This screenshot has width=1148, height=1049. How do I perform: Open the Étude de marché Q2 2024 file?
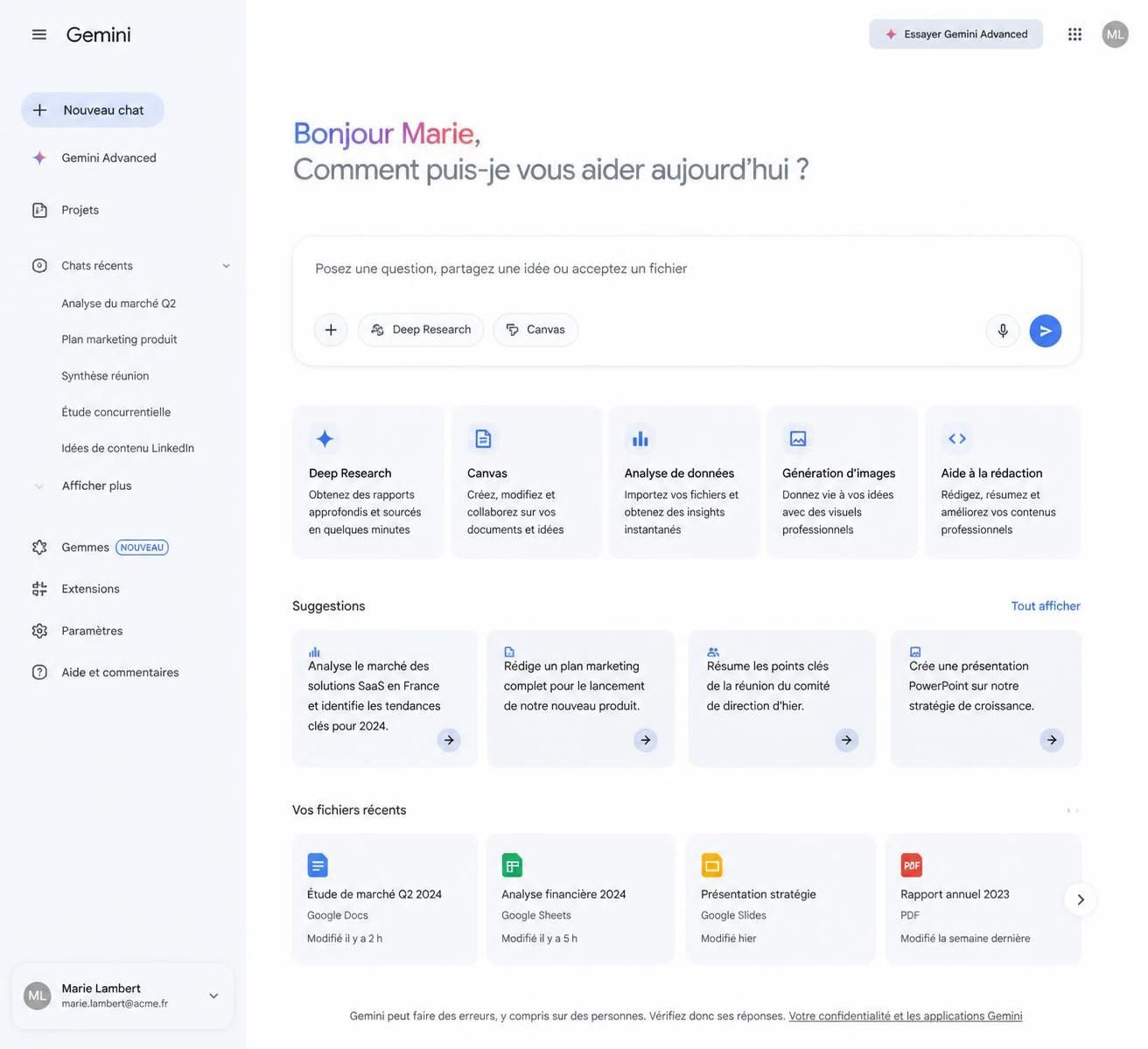(x=385, y=899)
